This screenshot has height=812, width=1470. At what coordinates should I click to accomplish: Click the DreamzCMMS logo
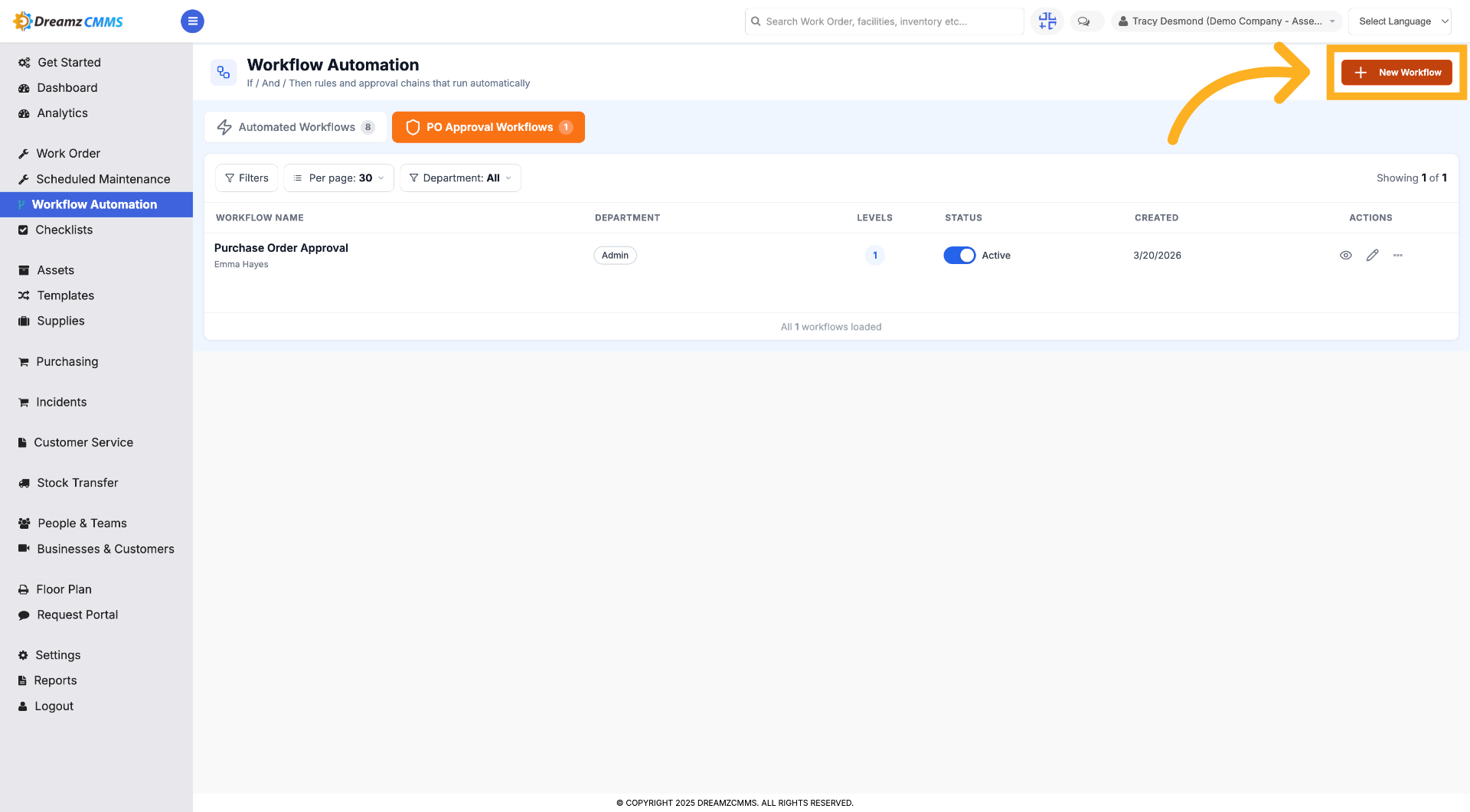tap(68, 21)
